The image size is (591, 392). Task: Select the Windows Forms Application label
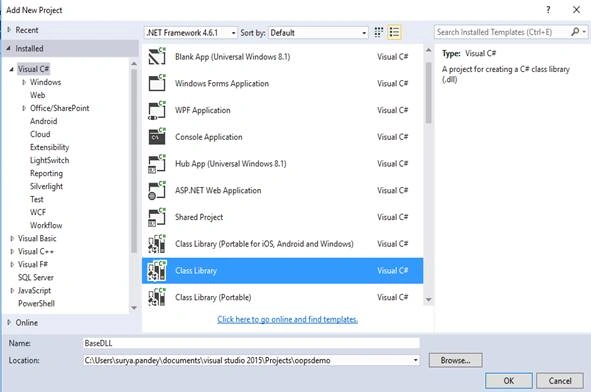click(x=222, y=83)
